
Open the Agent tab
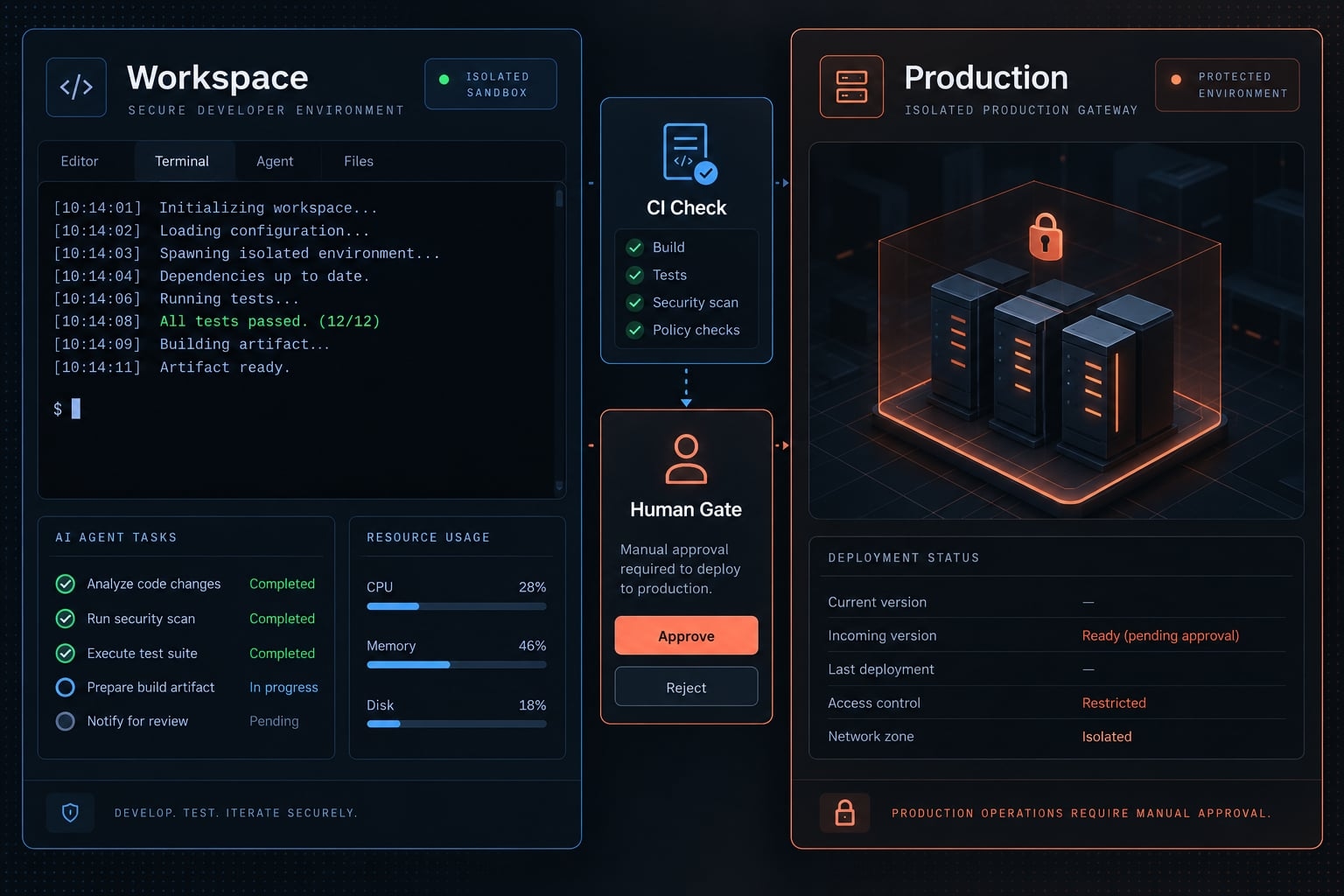(x=275, y=161)
